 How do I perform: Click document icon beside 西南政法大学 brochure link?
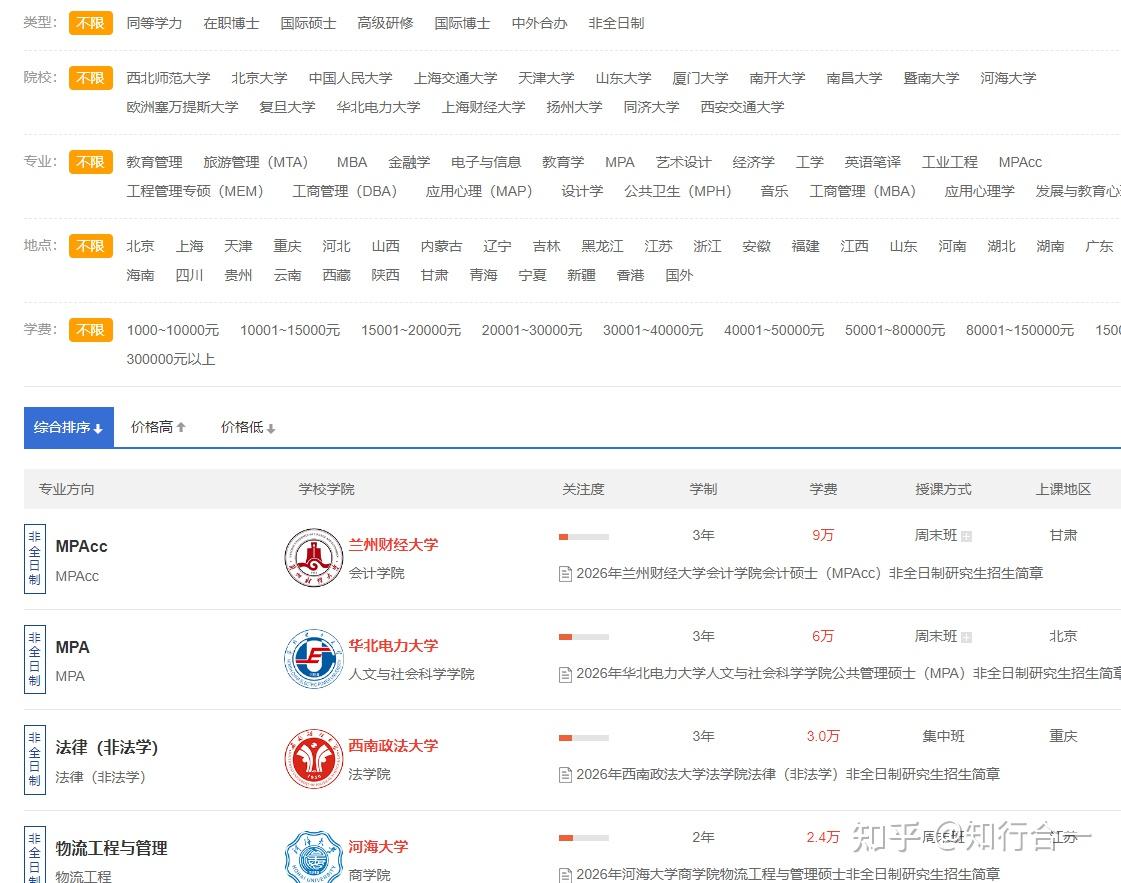[565, 774]
